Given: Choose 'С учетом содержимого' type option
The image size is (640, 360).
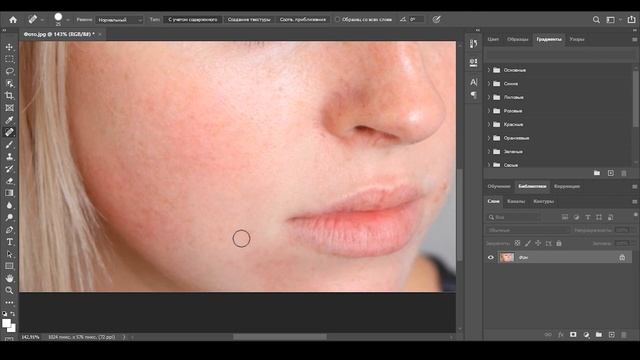Looking at the screenshot, I should (193, 20).
